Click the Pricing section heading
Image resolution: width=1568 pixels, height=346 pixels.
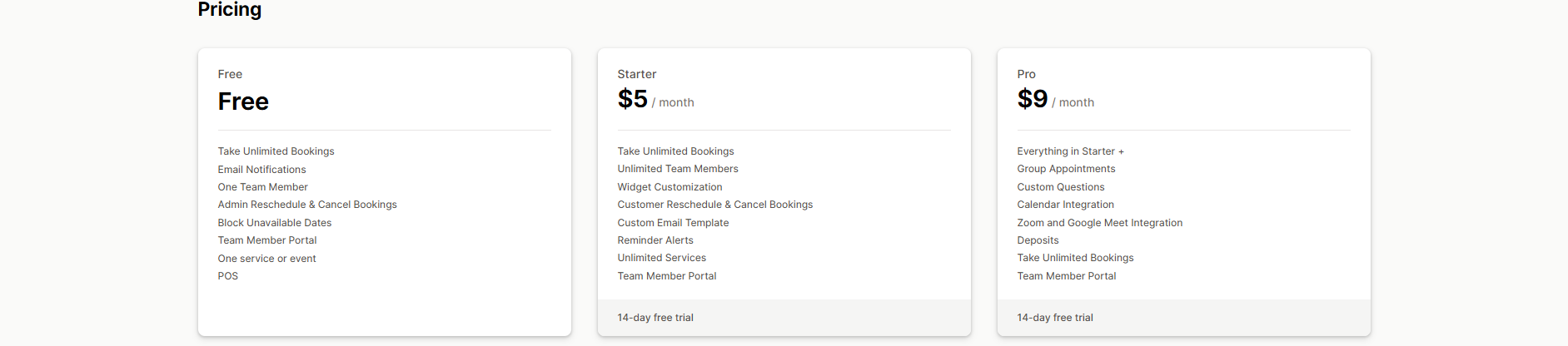point(229,10)
